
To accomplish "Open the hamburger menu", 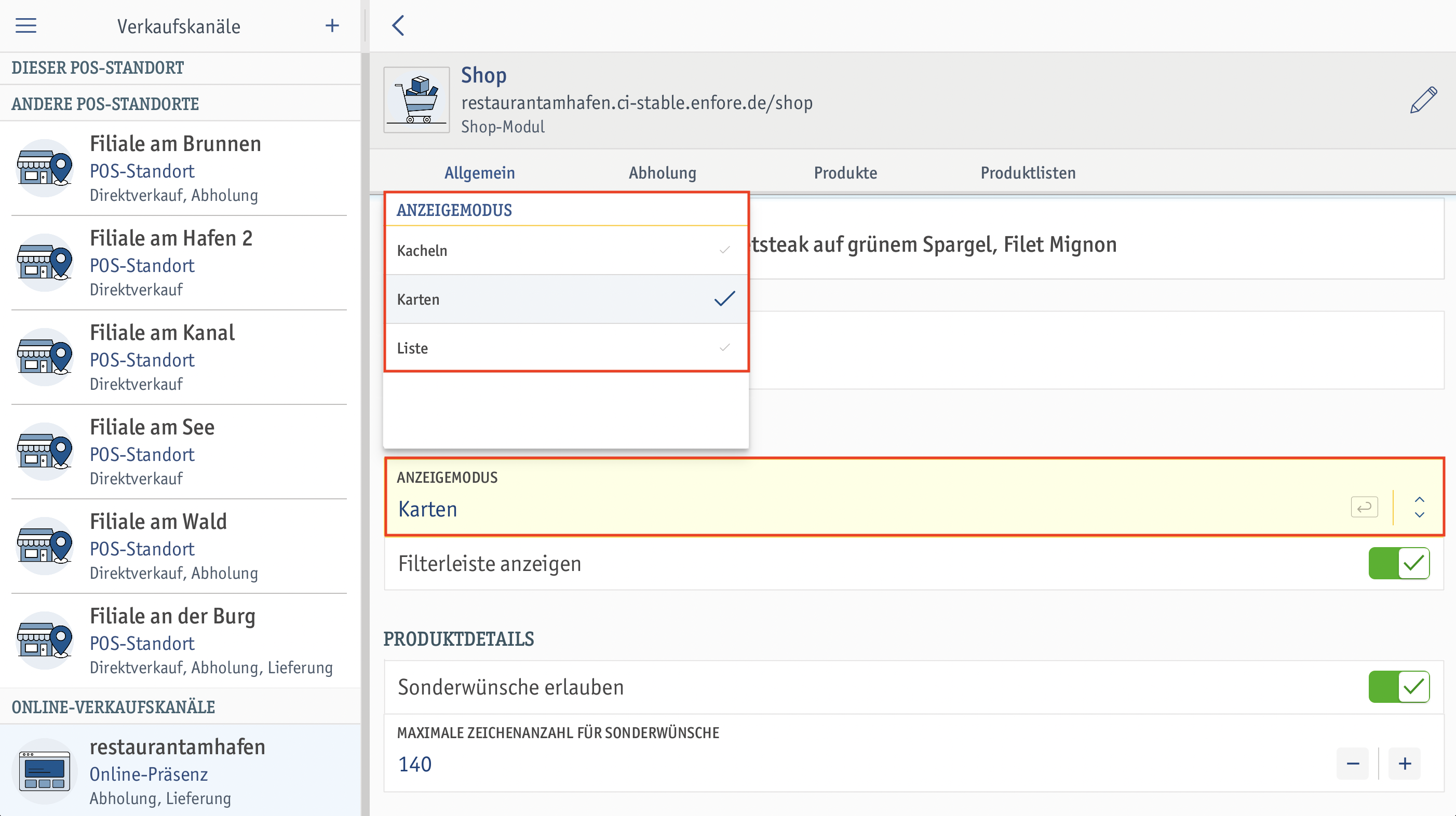I will click(x=25, y=25).
